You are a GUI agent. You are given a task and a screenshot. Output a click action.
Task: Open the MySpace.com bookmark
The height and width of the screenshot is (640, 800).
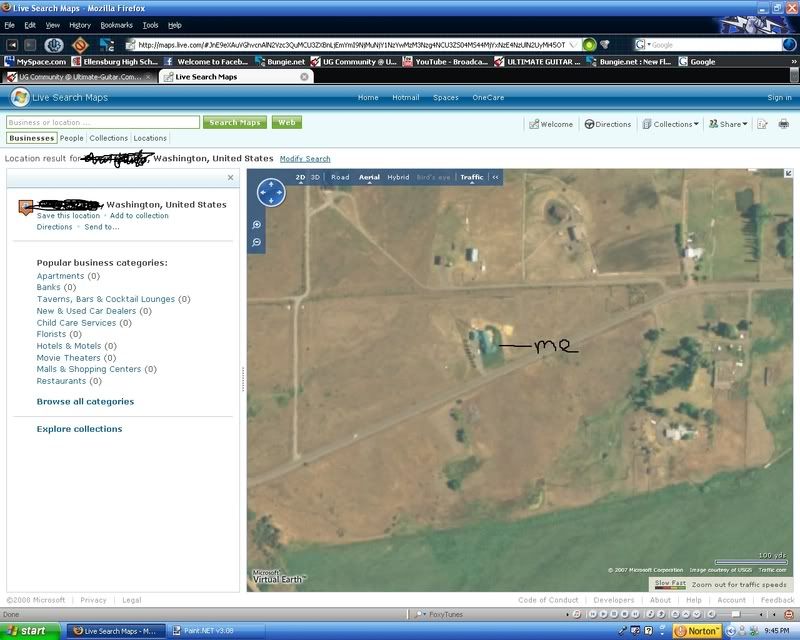tap(35, 62)
